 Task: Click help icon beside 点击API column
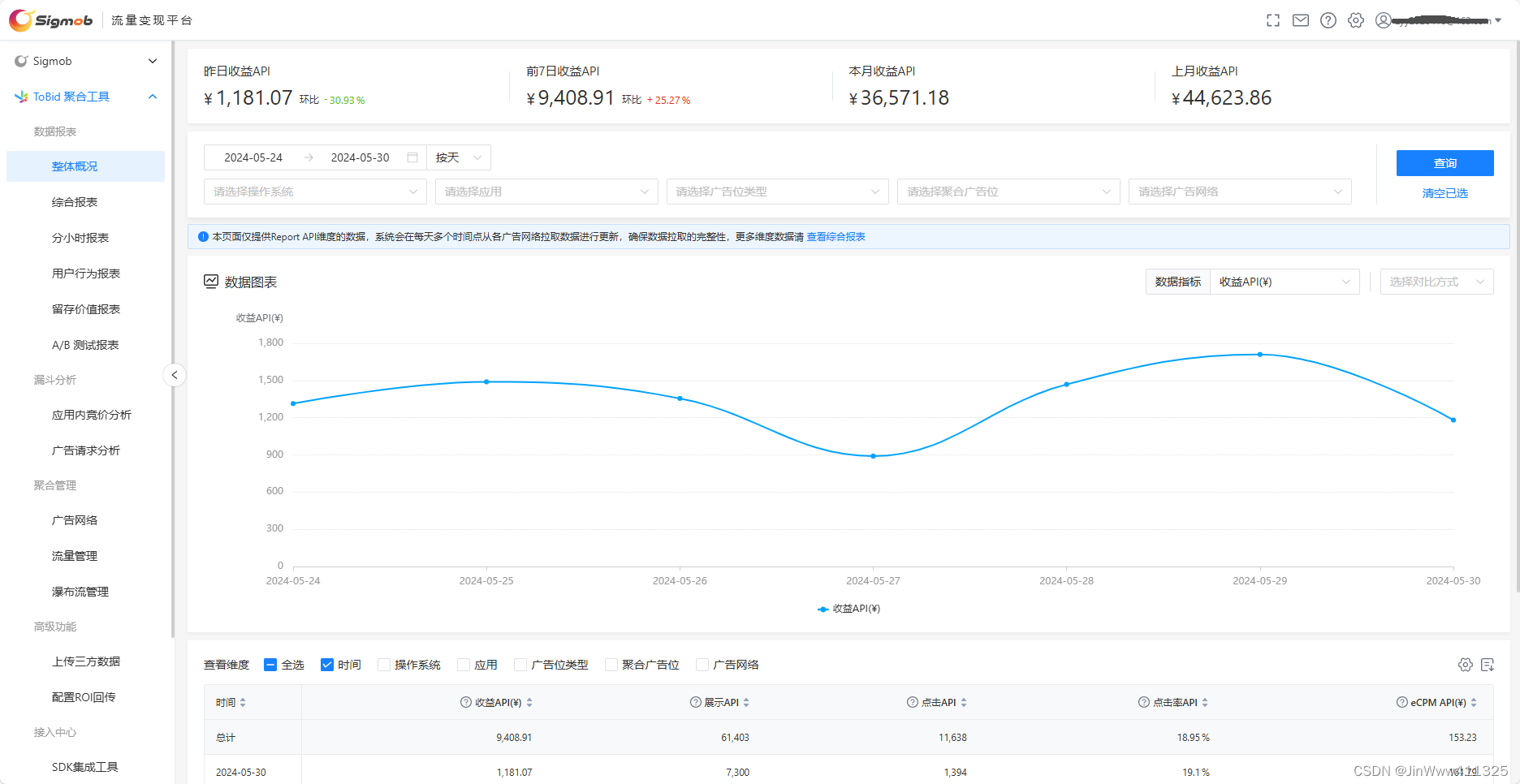pos(913,702)
